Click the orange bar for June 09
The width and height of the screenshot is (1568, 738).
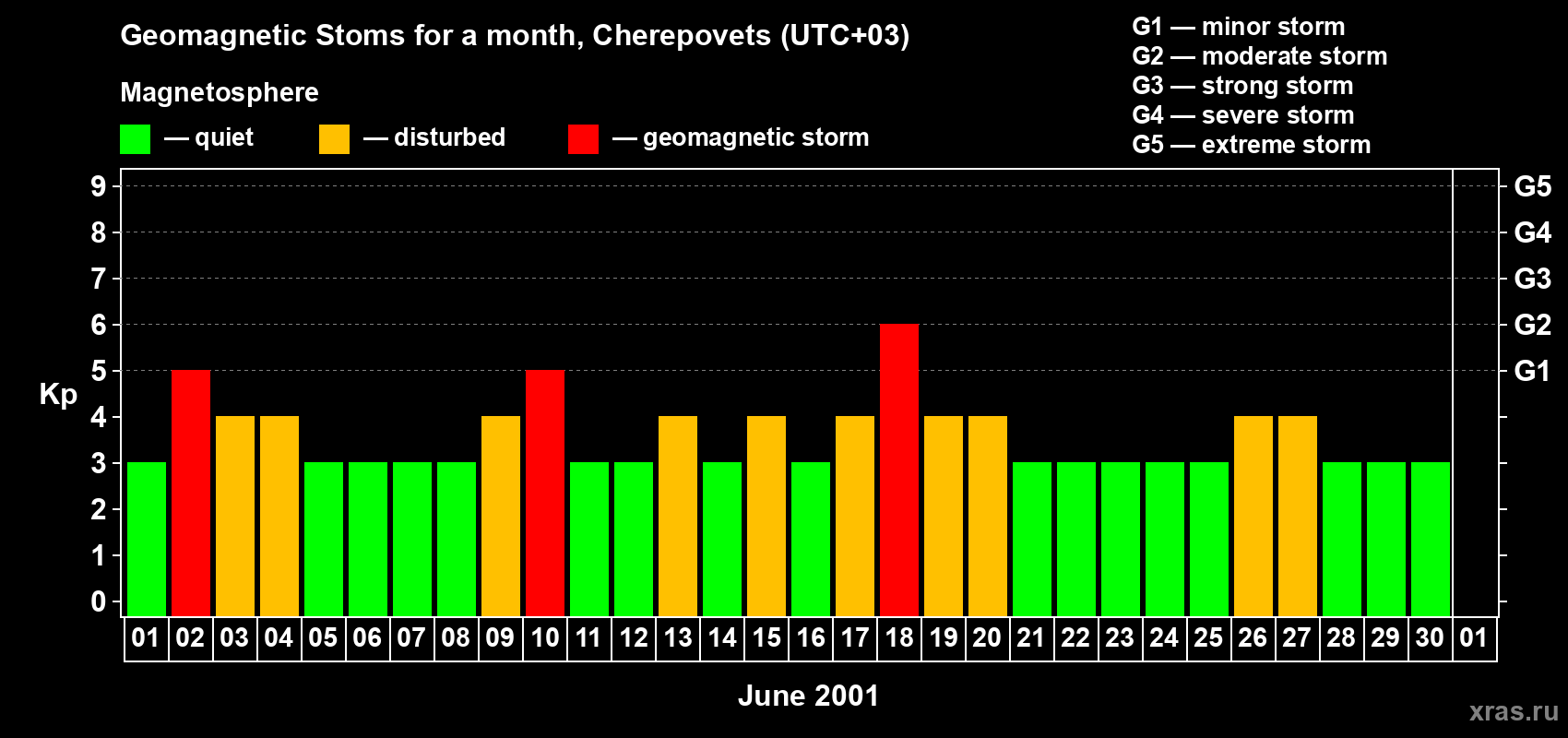[x=501, y=516]
